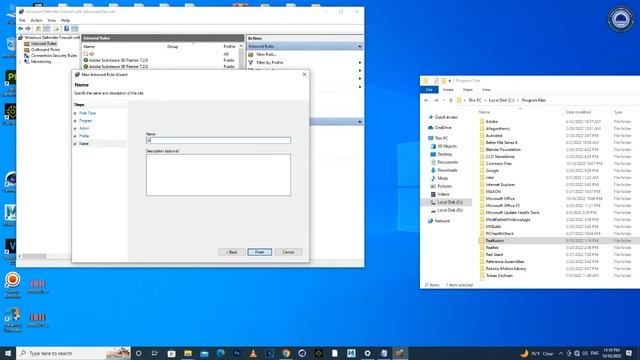Click Description (optional) text area
The height and width of the screenshot is (360, 640).
click(218, 175)
